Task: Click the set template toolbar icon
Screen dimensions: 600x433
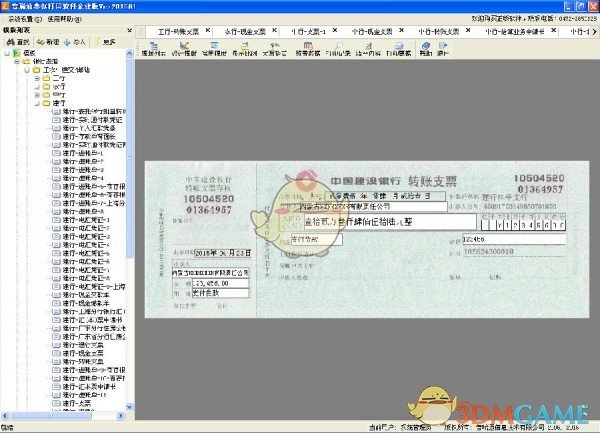Action: click(214, 46)
